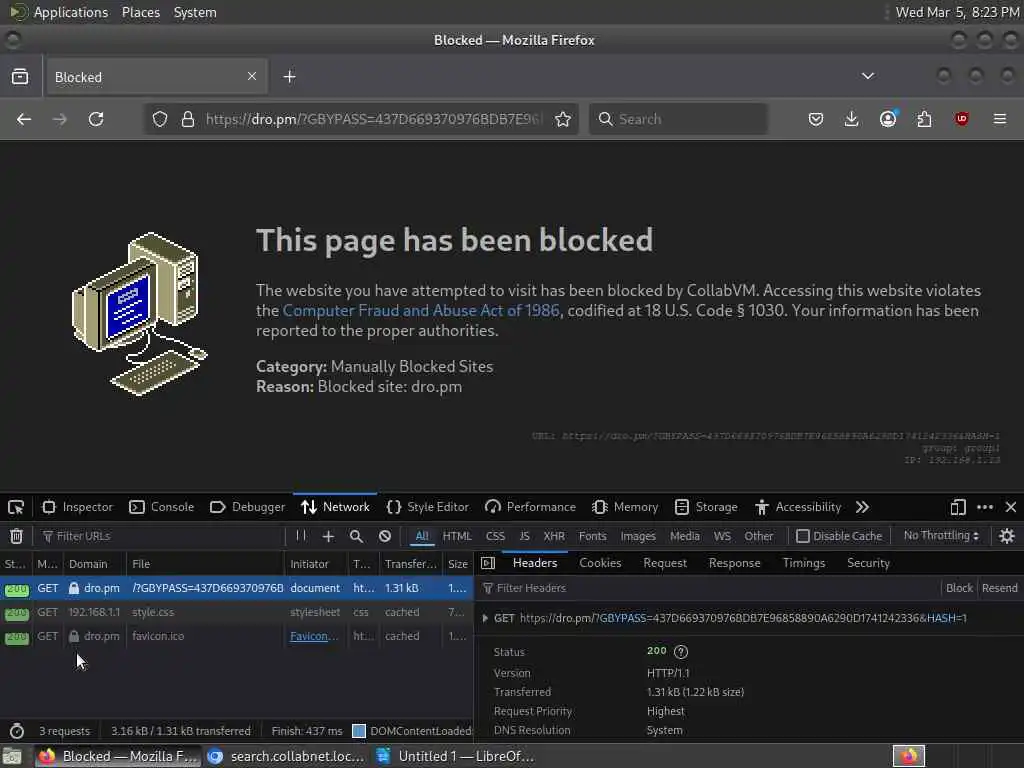Image resolution: width=1024 pixels, height=768 pixels.
Task: Show the Timings details tab
Action: click(x=804, y=563)
